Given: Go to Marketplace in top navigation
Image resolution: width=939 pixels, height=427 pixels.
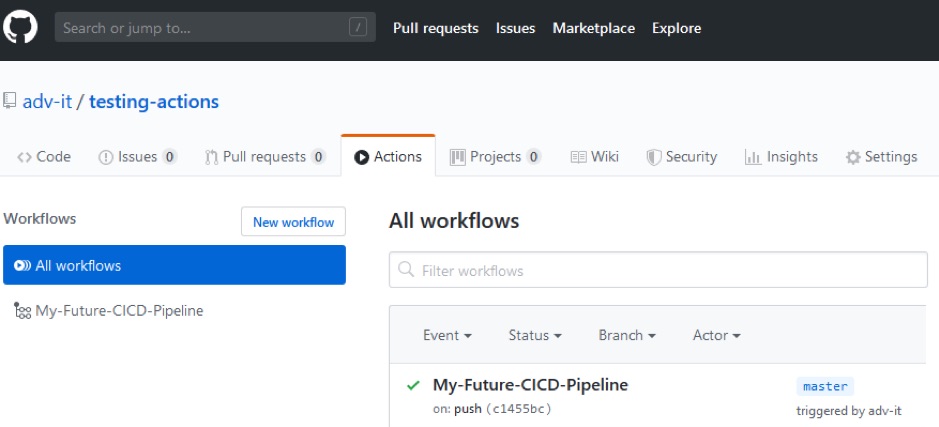Looking at the screenshot, I should point(593,28).
